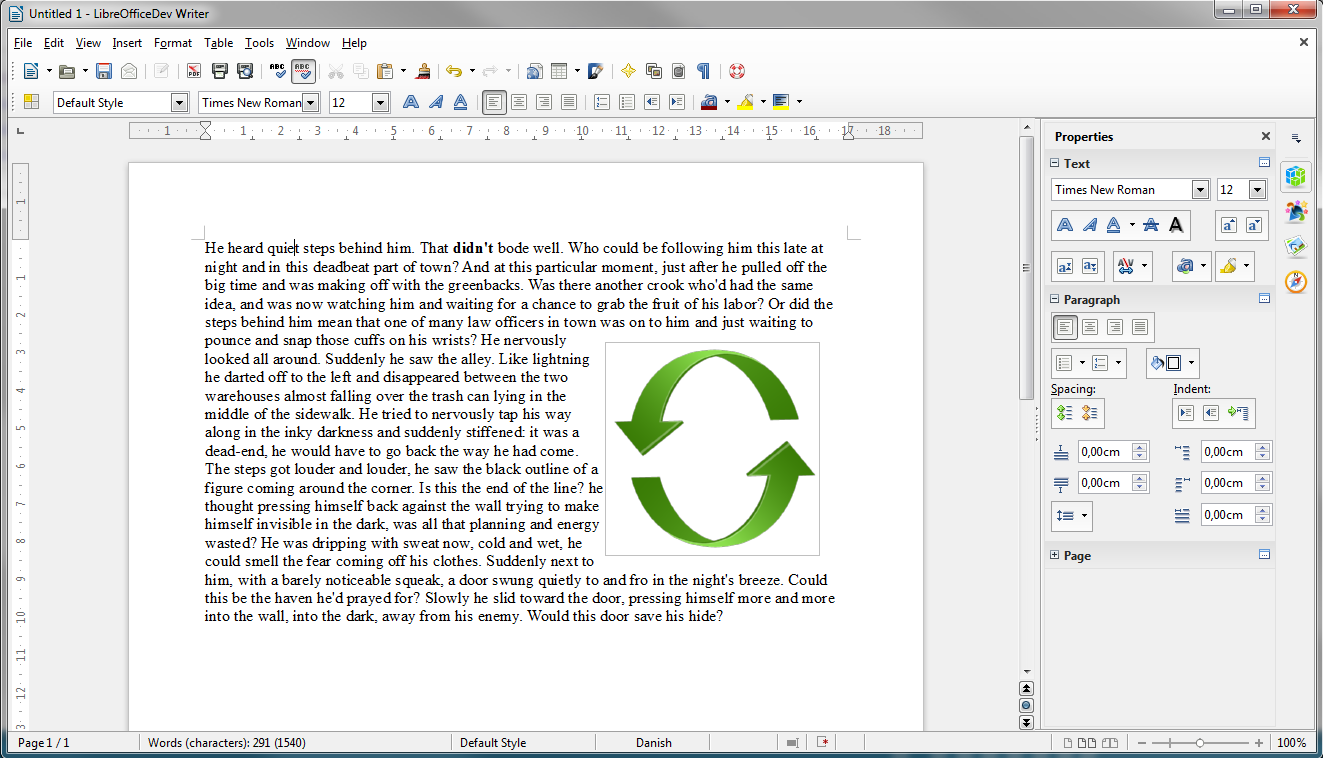
Task: Click the Save document icon
Action: pyautogui.click(x=104, y=71)
